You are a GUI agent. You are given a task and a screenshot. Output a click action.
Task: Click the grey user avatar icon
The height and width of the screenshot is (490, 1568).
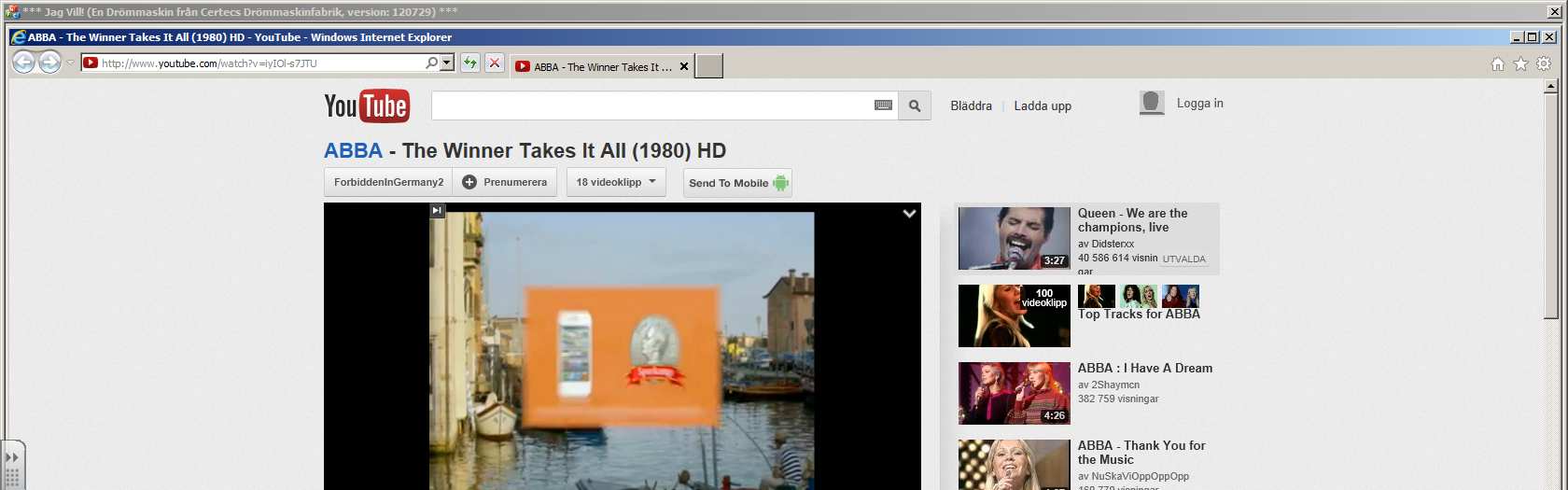point(1152,103)
